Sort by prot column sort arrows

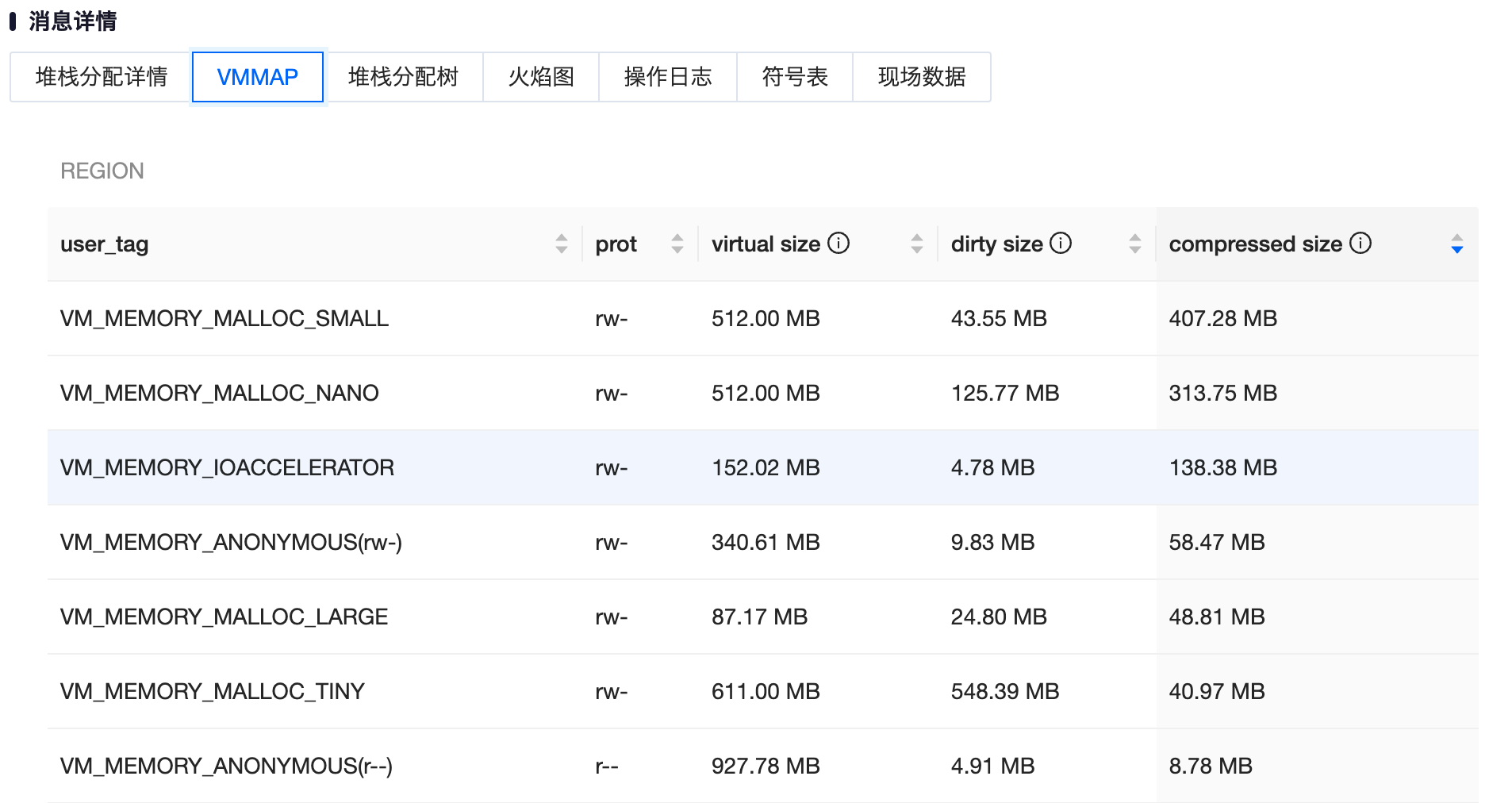click(677, 244)
